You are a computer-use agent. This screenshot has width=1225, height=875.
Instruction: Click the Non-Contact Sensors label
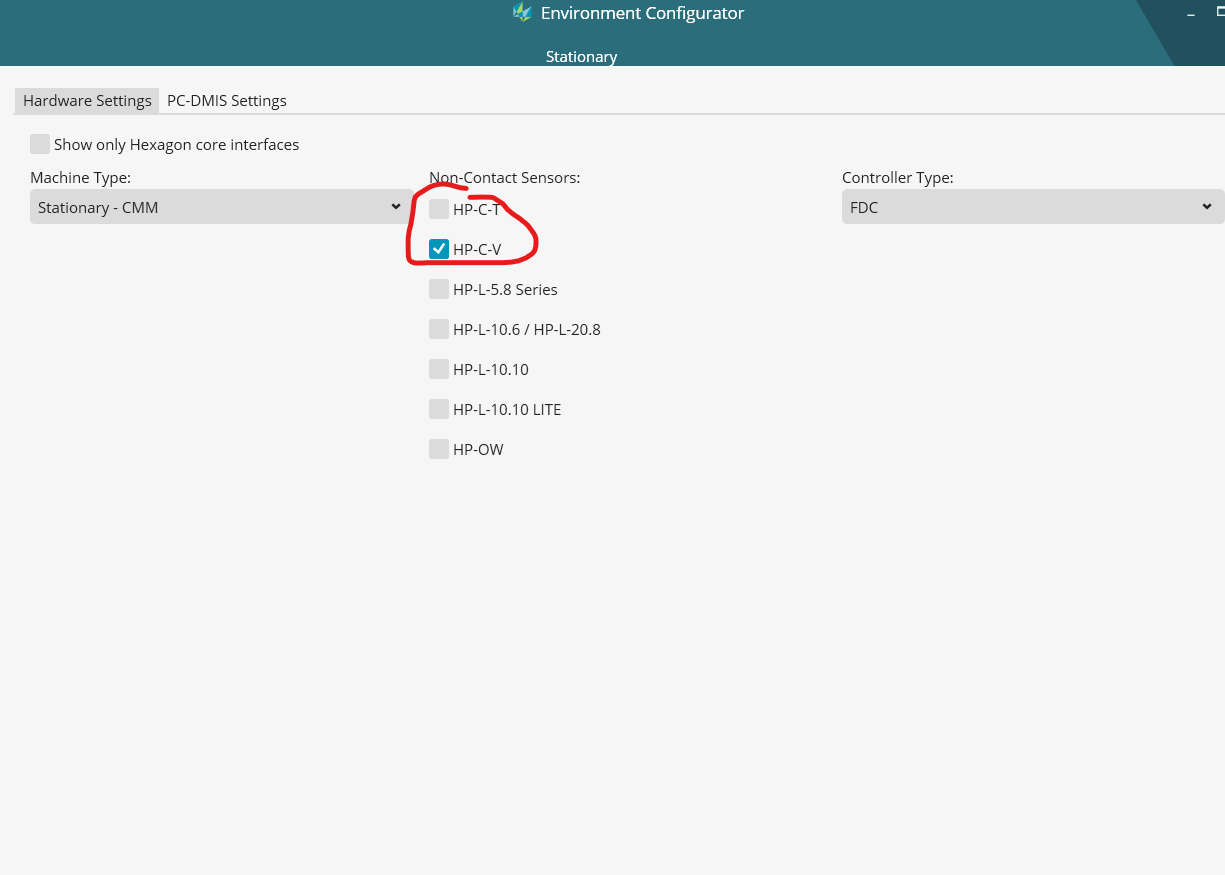pyautogui.click(x=505, y=178)
